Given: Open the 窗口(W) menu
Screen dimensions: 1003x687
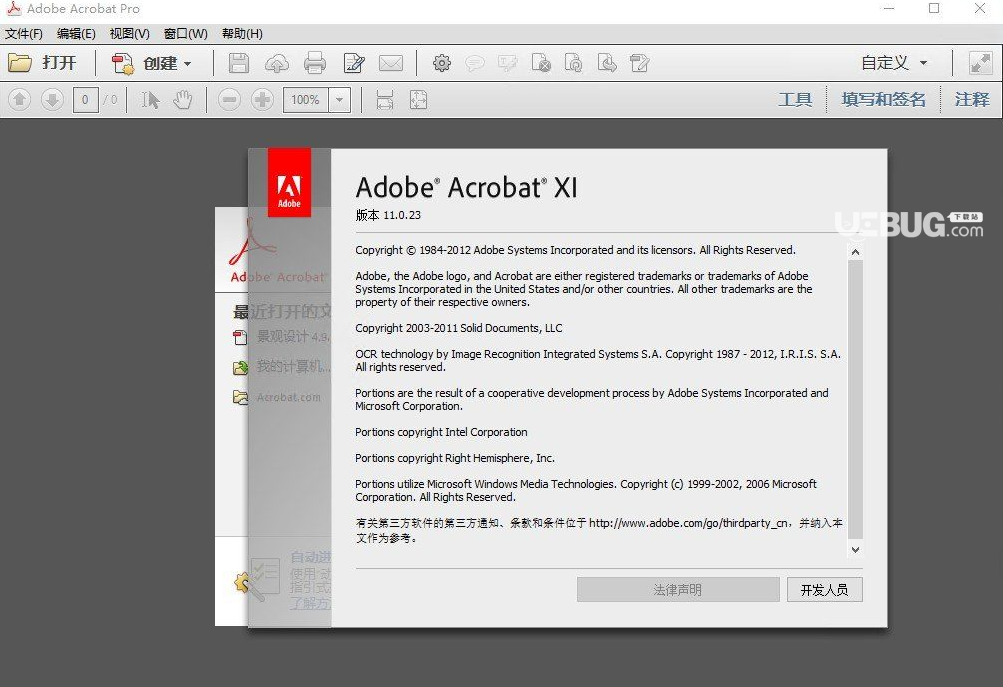Looking at the screenshot, I should 186,34.
